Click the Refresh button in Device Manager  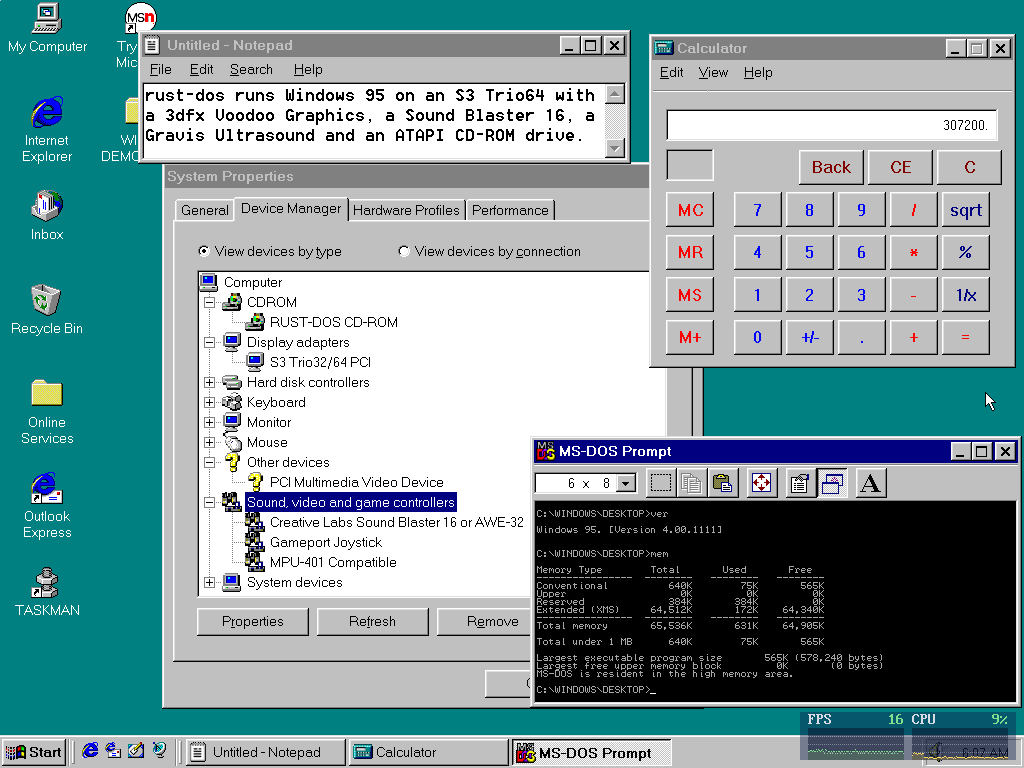tap(372, 621)
